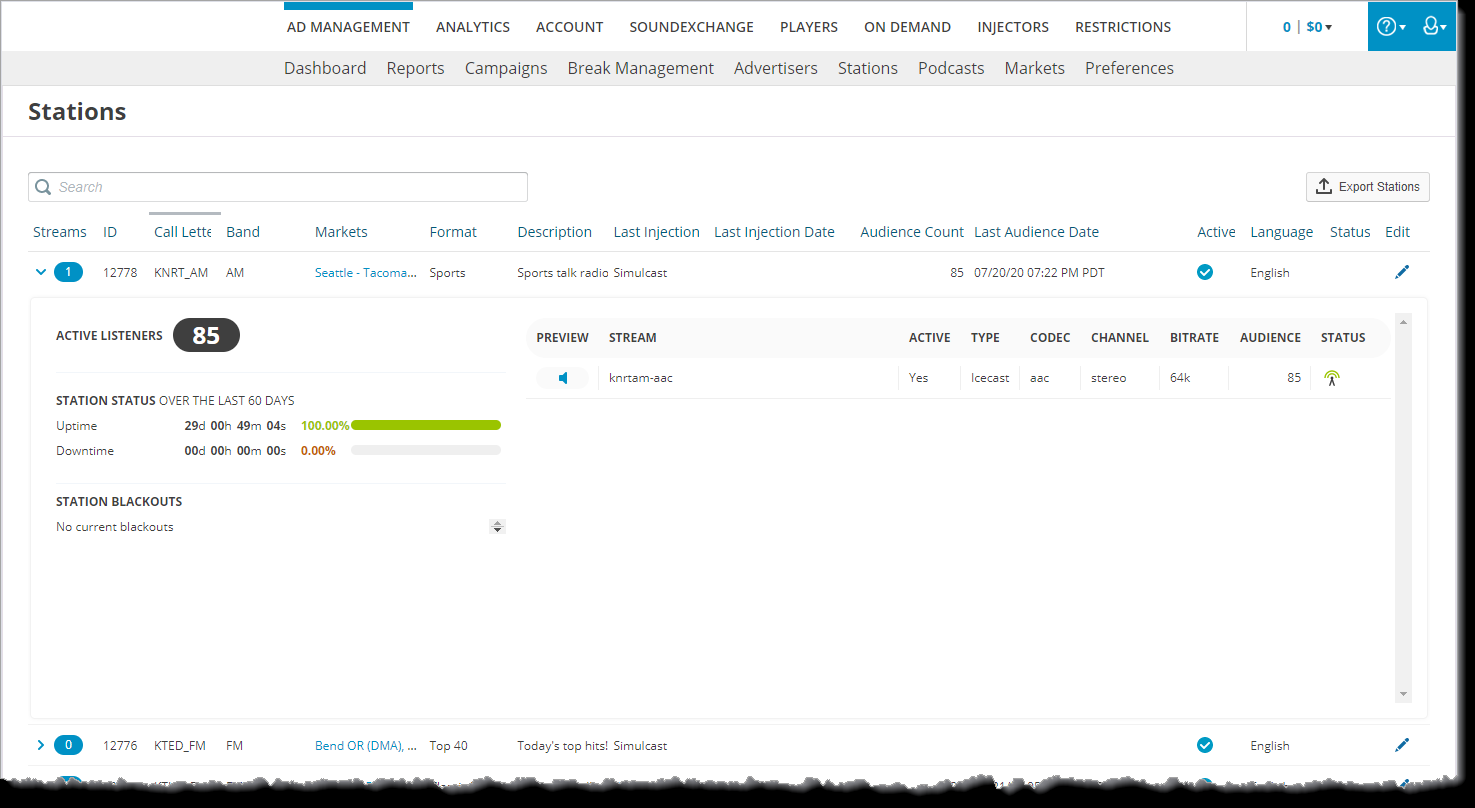The image size is (1475, 808).
Task: Go to the Preferences tab
Action: tap(1129, 68)
